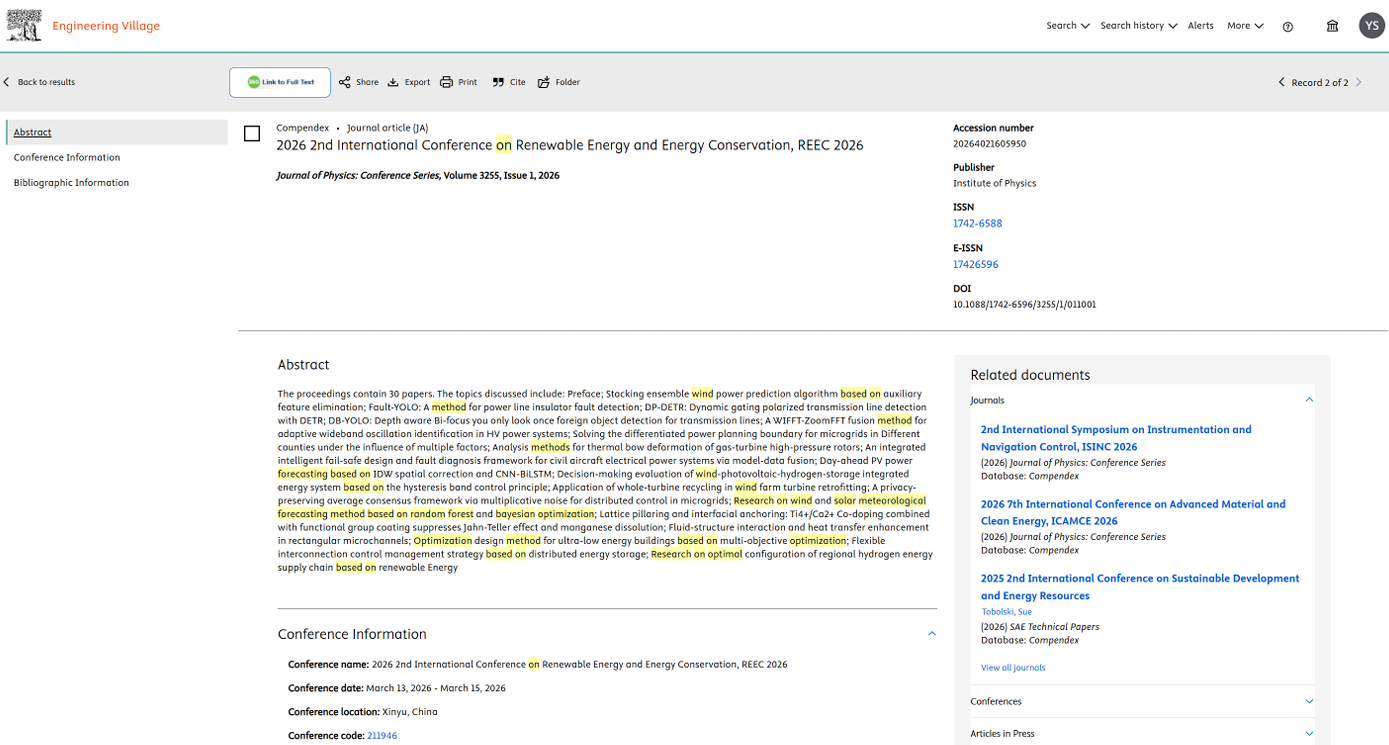Image resolution: width=1389 pixels, height=745 pixels.
Task: Click the accession number 20264021605950
Action: [989, 144]
